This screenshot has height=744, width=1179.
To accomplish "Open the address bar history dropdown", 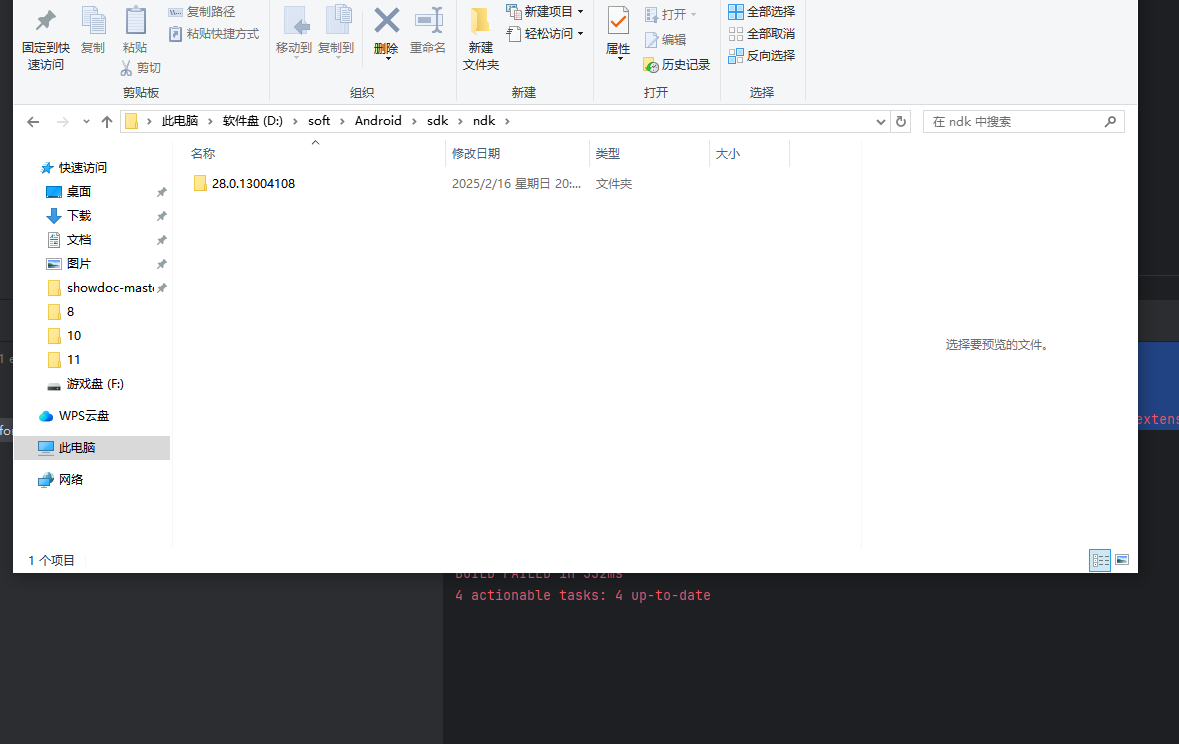I will tap(880, 120).
